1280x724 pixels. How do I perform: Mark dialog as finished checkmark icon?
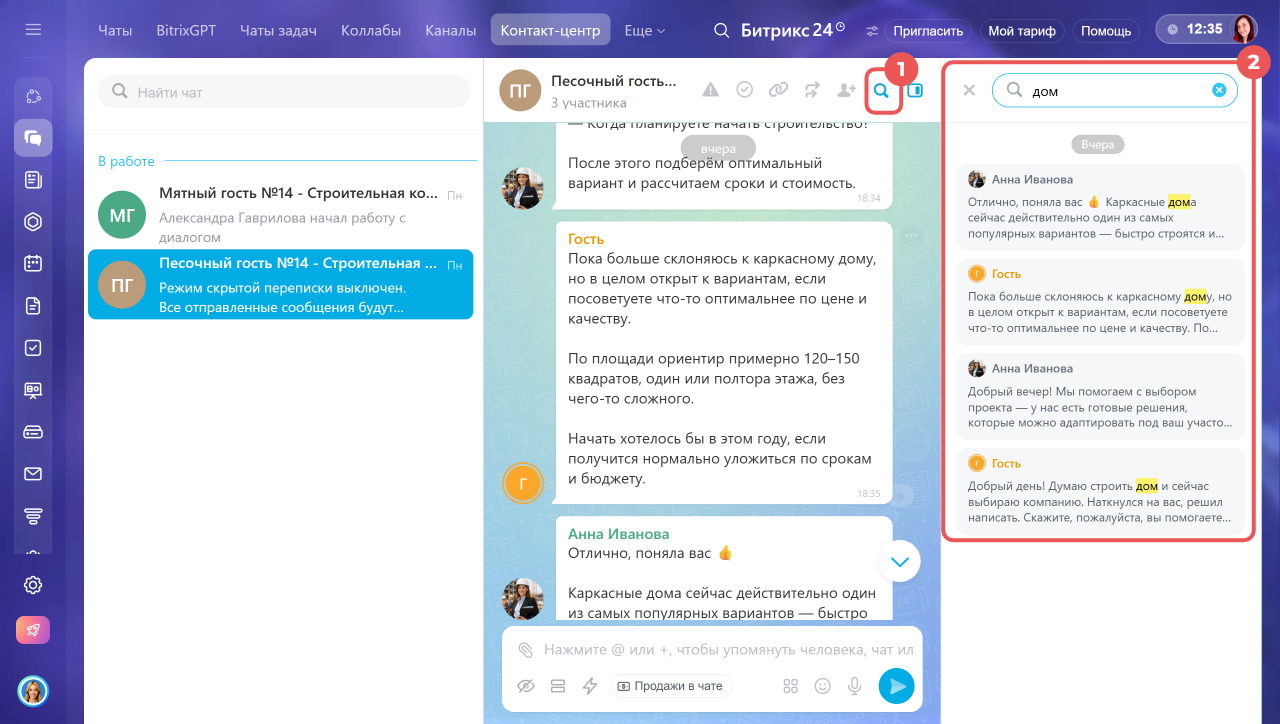coord(745,90)
